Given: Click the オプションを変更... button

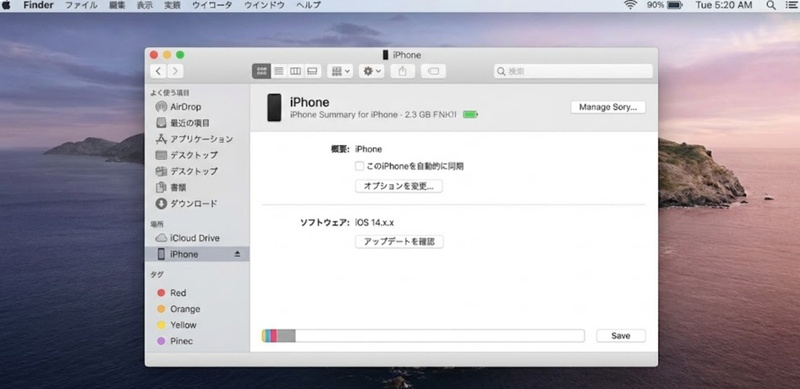Looking at the screenshot, I should point(398,186).
